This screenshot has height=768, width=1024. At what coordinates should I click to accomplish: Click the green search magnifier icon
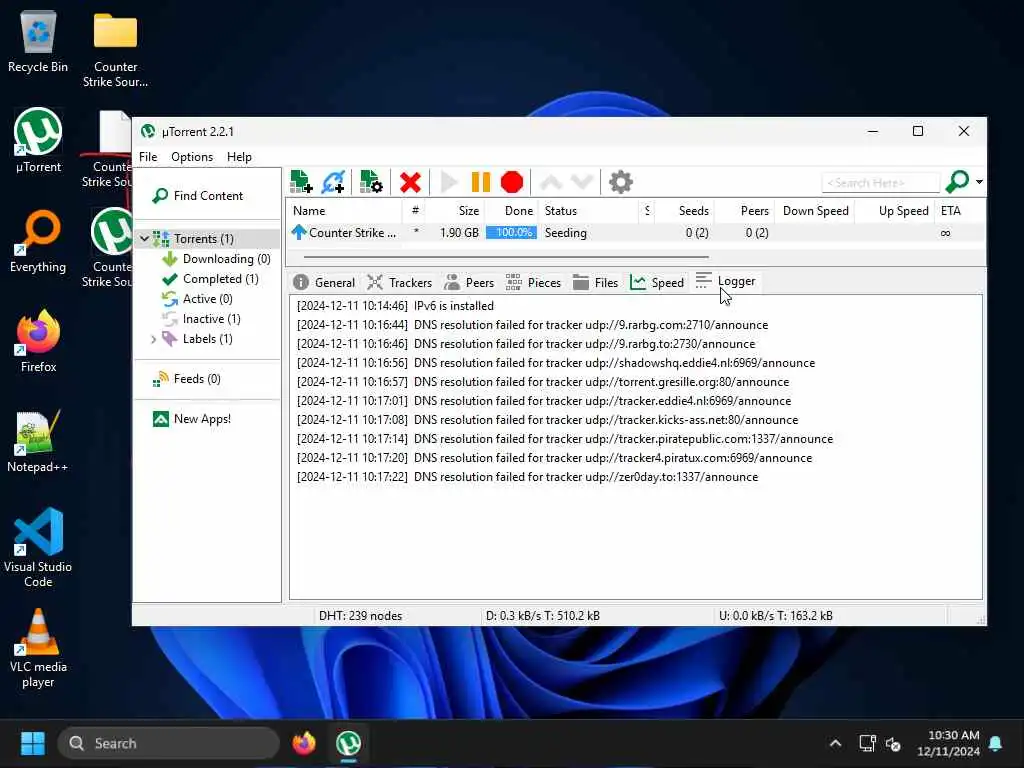957,182
